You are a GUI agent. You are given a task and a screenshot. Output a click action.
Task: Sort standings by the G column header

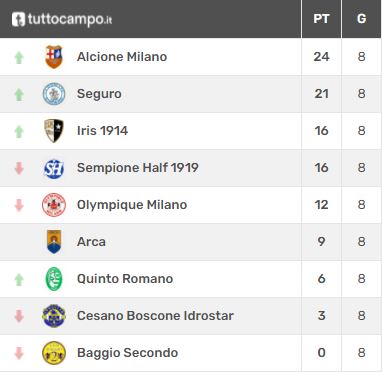point(362,19)
